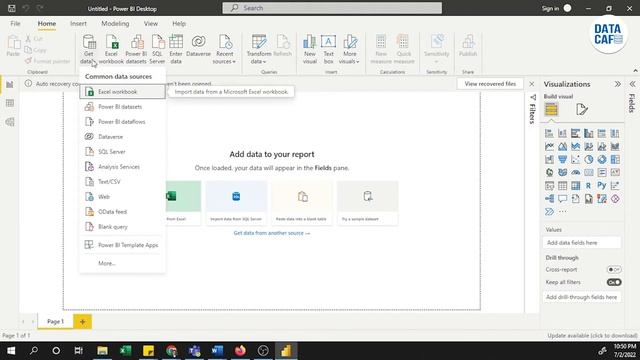Click the Try a sample dataset card
This screenshot has height=360, width=640.
368,202
